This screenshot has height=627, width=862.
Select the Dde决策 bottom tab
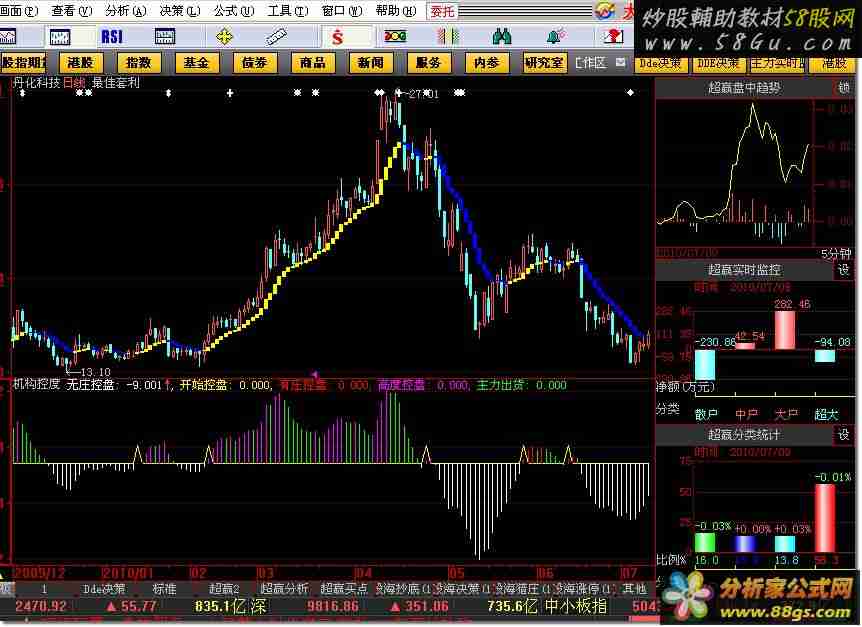[104, 589]
